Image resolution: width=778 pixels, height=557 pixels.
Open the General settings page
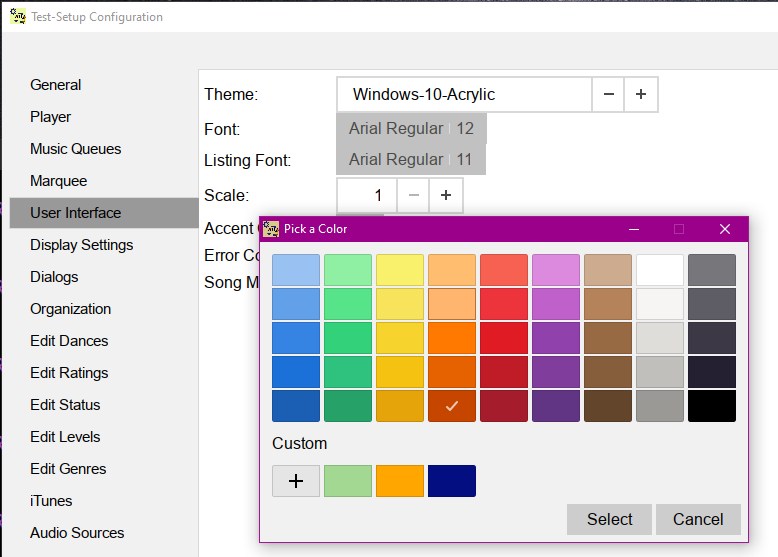click(x=56, y=85)
